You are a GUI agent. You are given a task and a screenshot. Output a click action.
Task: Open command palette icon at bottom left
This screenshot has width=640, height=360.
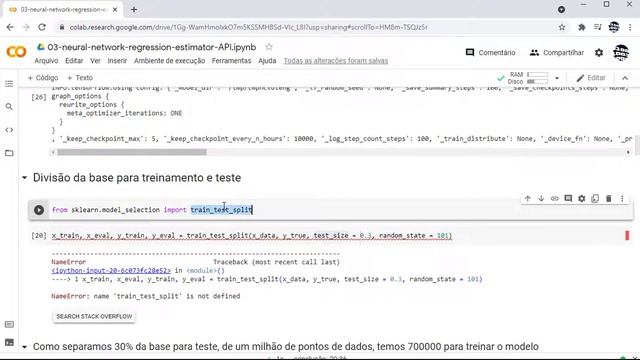coord(9,324)
